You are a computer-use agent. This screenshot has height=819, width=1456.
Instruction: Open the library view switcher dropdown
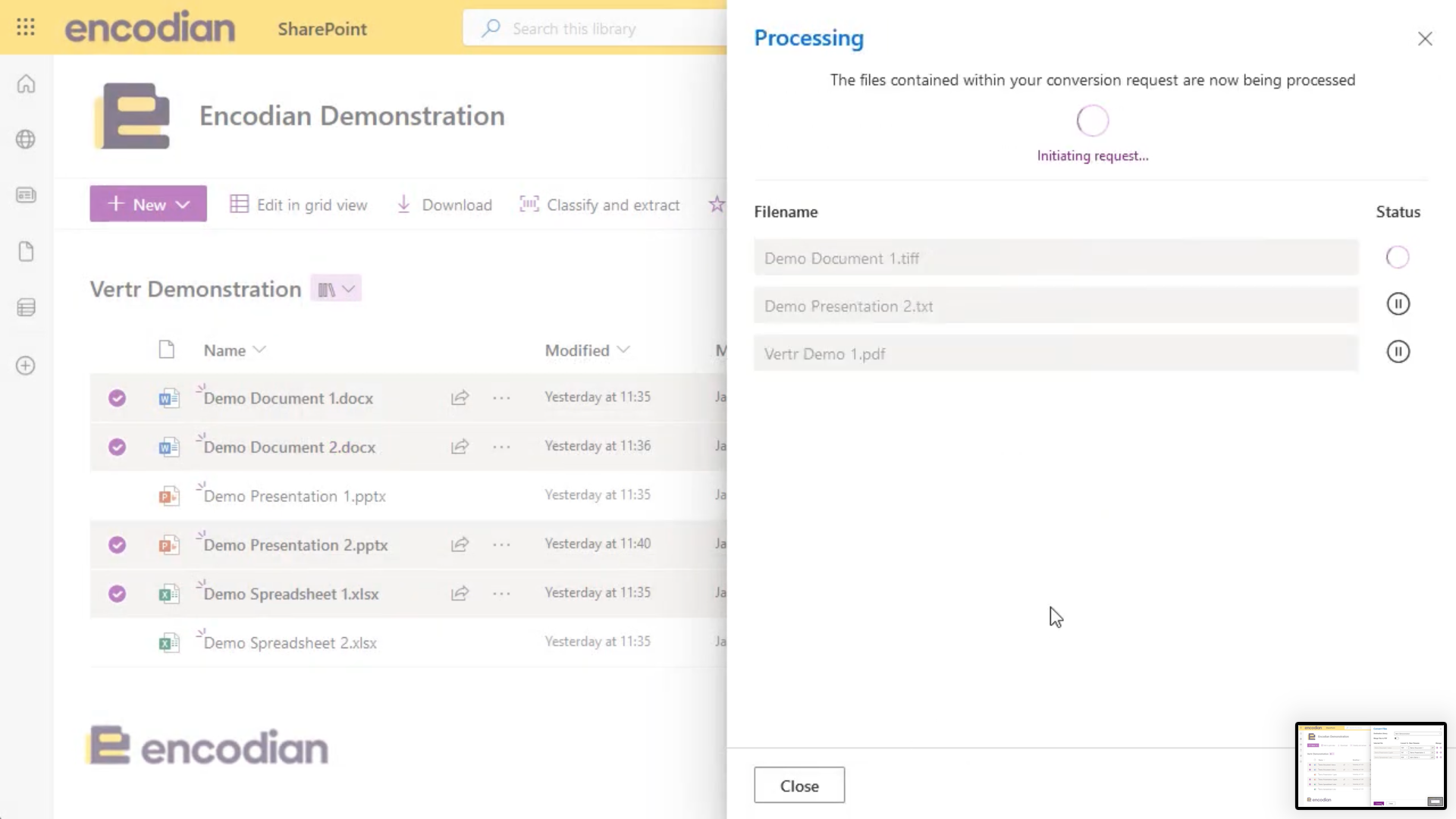click(336, 289)
